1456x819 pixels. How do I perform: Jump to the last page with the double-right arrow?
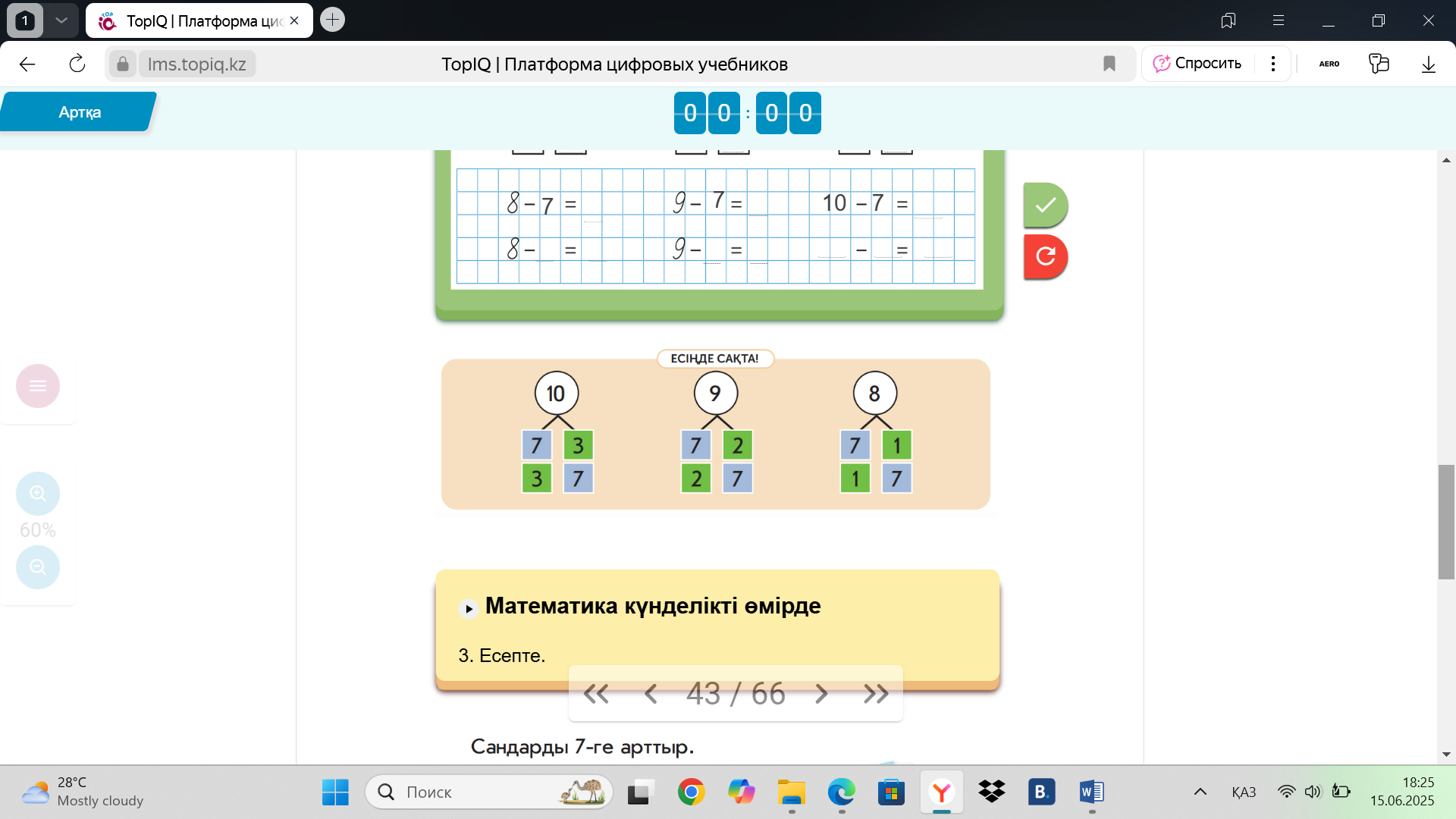tap(876, 693)
